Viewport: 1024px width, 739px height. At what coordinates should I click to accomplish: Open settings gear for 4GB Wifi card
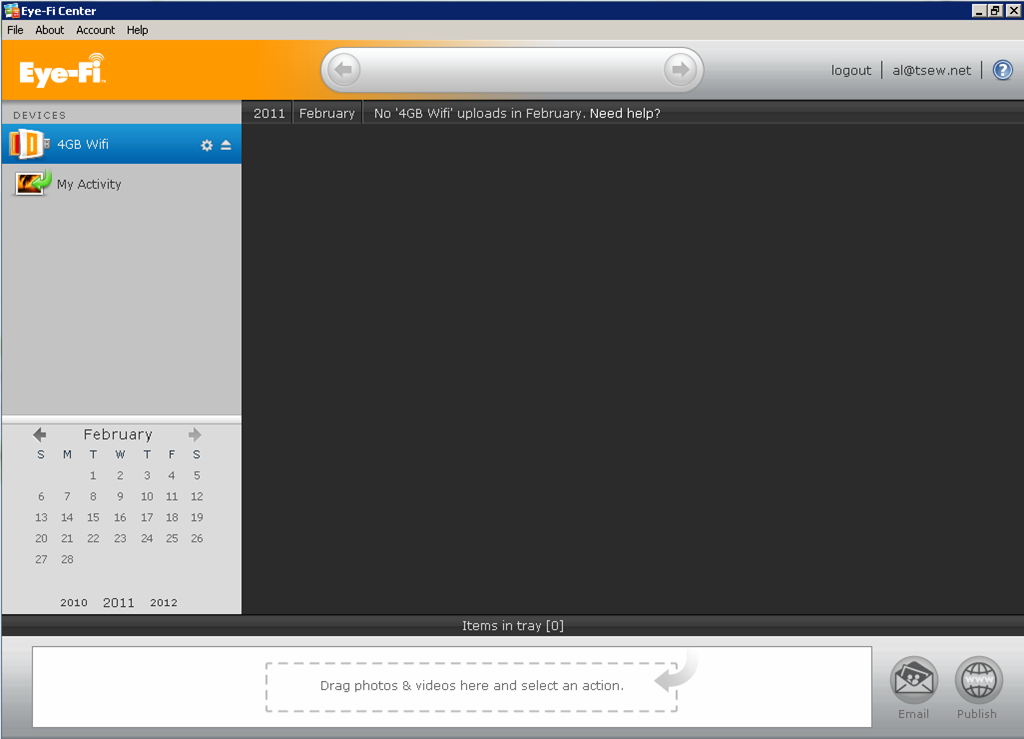pyautogui.click(x=206, y=146)
